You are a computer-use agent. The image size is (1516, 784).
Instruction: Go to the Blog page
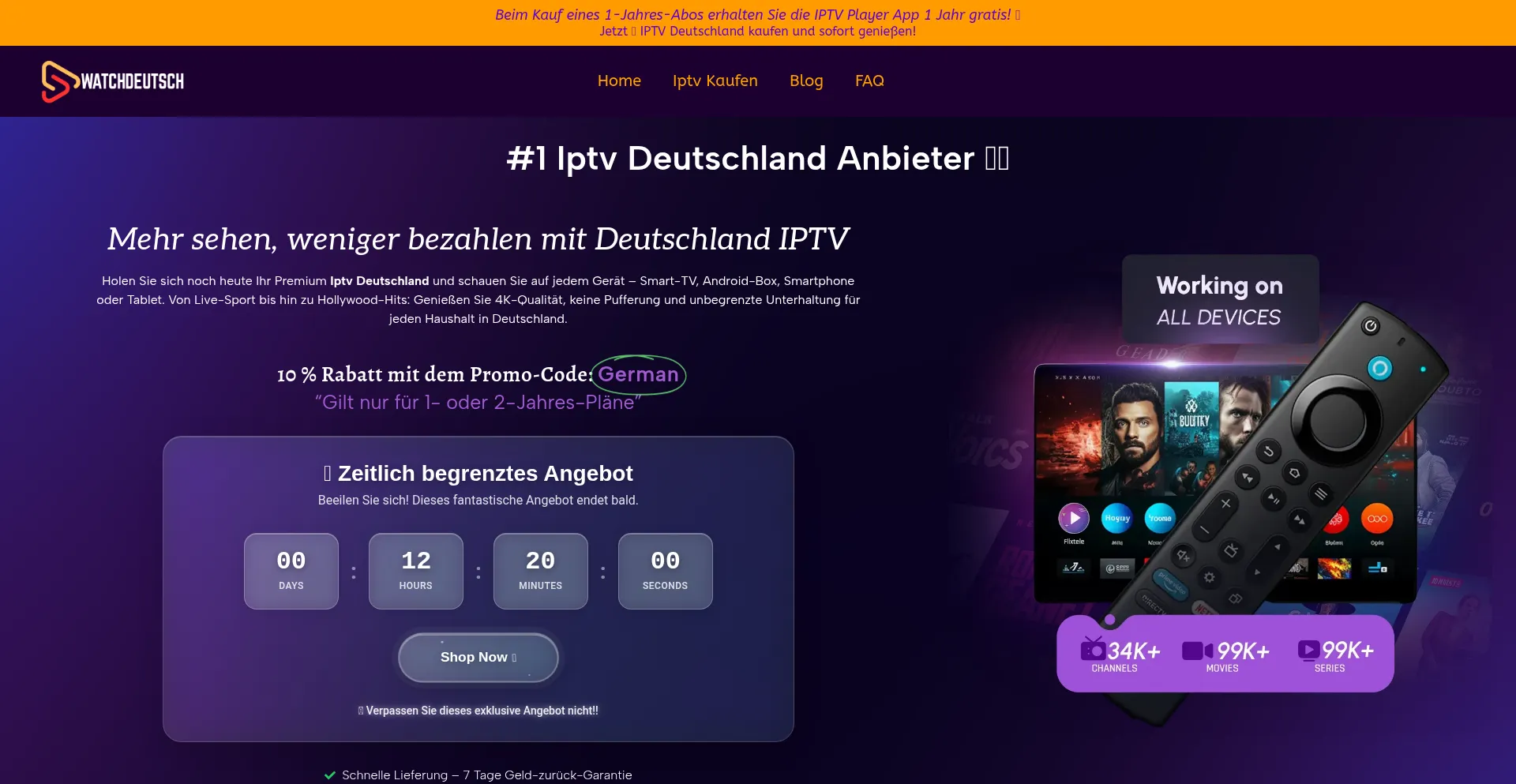click(x=806, y=81)
